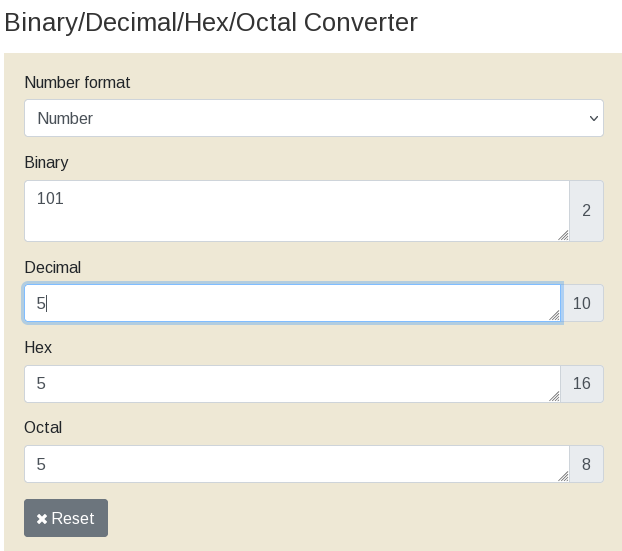
Task: Click the Octal field resize handle
Action: [563, 476]
